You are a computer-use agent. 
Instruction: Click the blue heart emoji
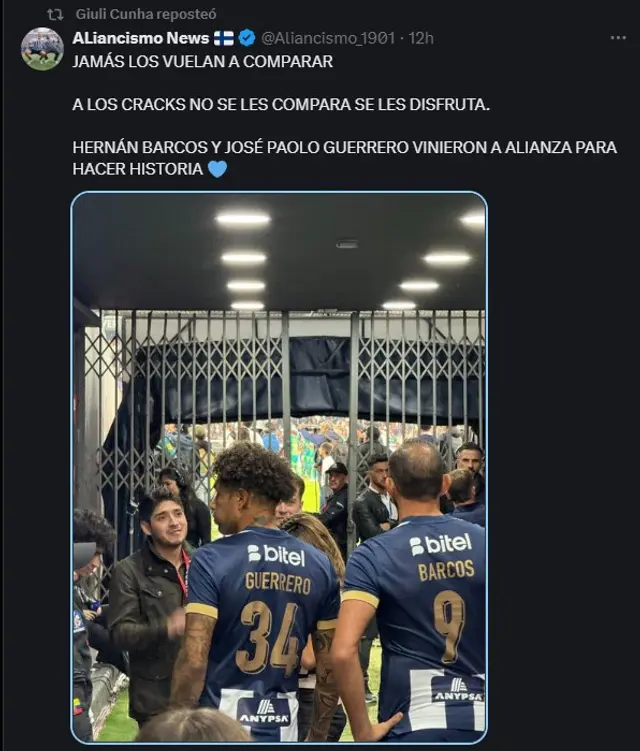(217, 169)
